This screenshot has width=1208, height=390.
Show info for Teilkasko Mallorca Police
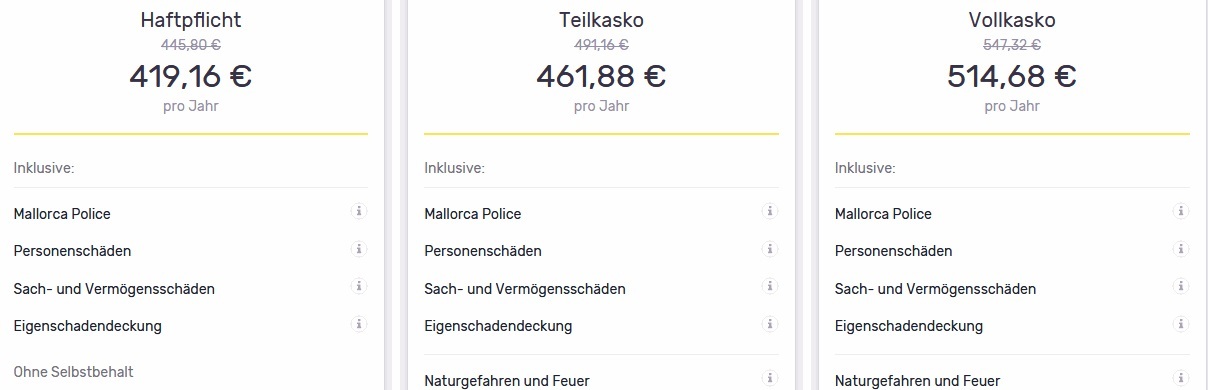(x=769, y=211)
